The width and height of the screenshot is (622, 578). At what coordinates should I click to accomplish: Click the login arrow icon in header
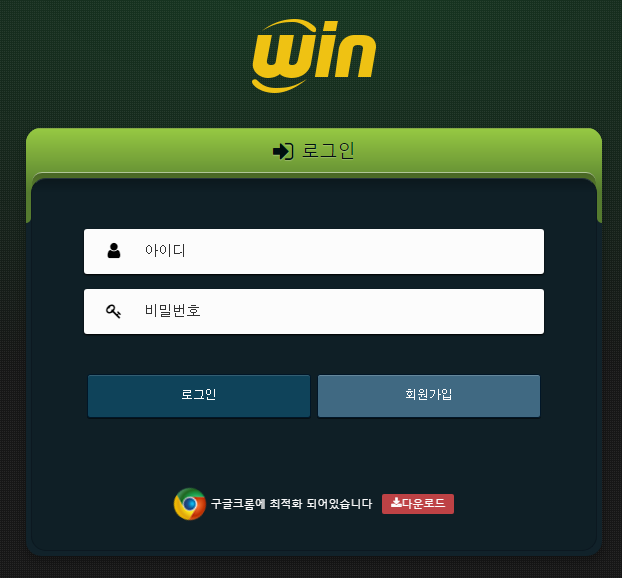point(283,151)
